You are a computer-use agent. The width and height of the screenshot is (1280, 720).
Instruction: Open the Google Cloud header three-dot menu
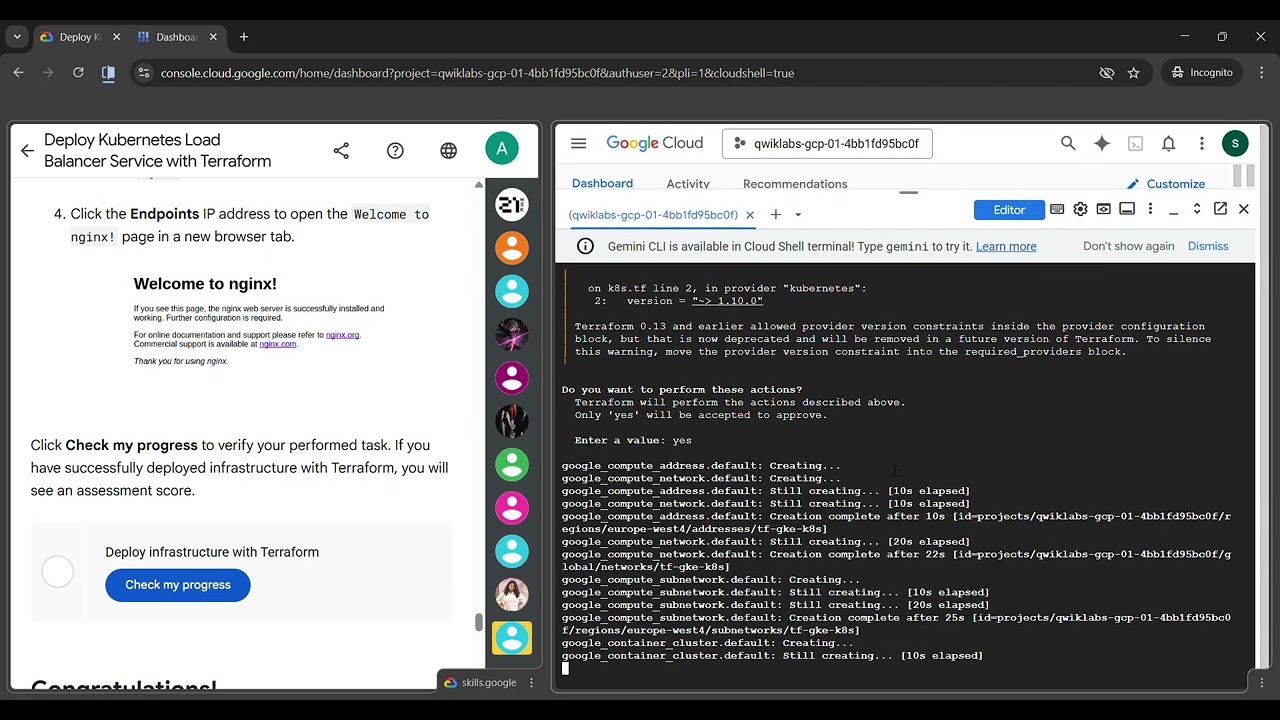(x=1201, y=144)
